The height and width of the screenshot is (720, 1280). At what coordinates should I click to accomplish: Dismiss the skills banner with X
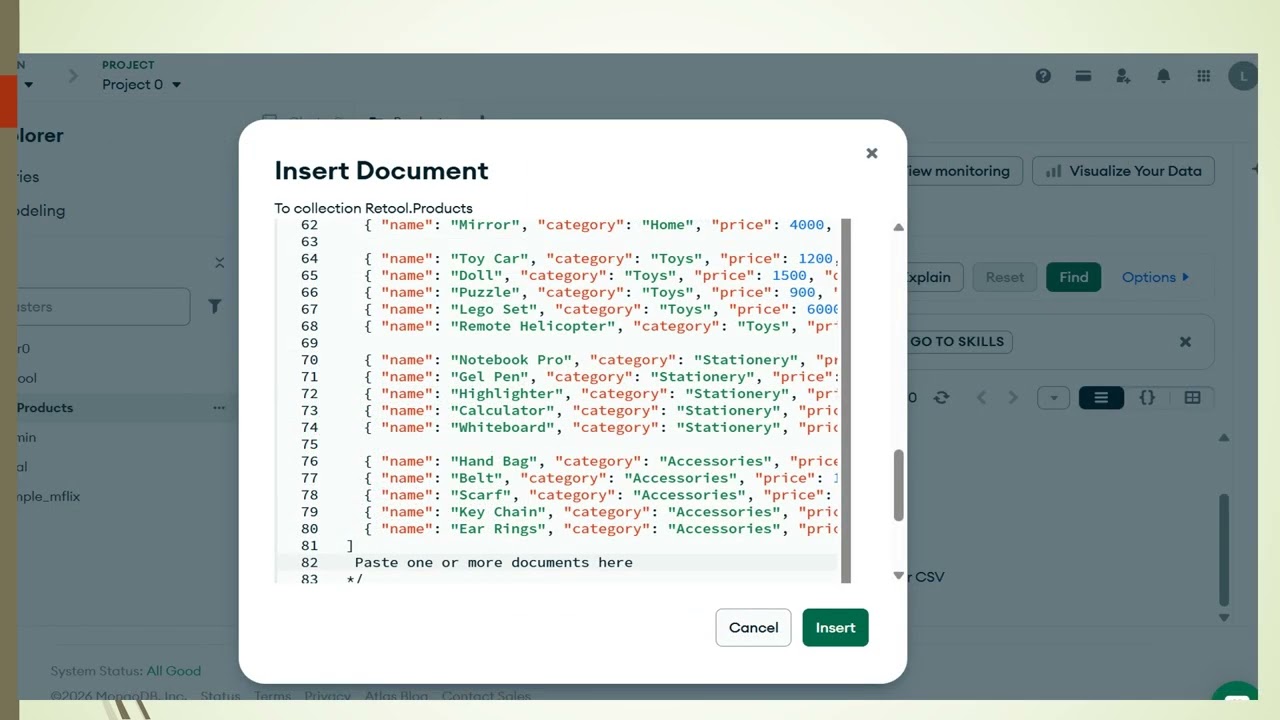coord(1185,342)
